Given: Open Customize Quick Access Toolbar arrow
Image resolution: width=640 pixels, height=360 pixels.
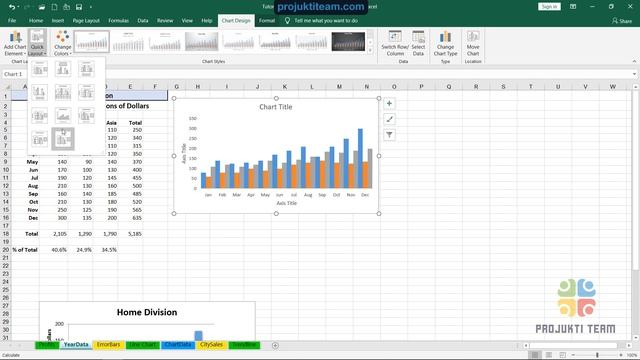Looking at the screenshot, I should [x=91, y=7].
